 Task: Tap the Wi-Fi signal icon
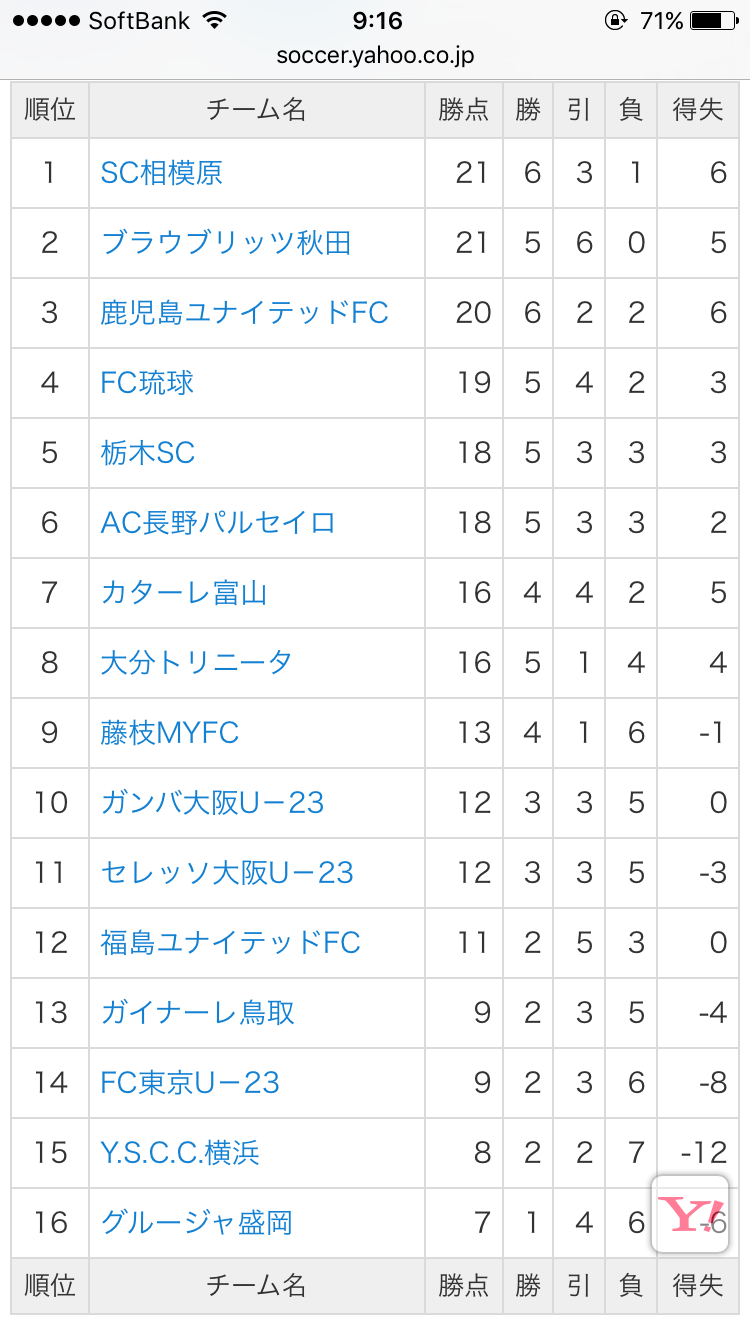click(x=214, y=20)
